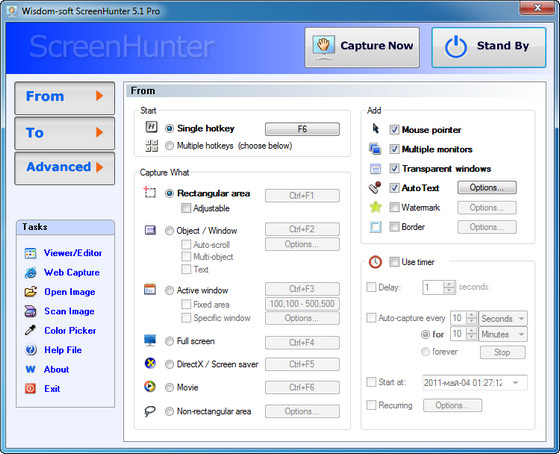Image resolution: width=560 pixels, height=454 pixels.
Task: Click the Use timer clock icon
Action: (375, 262)
